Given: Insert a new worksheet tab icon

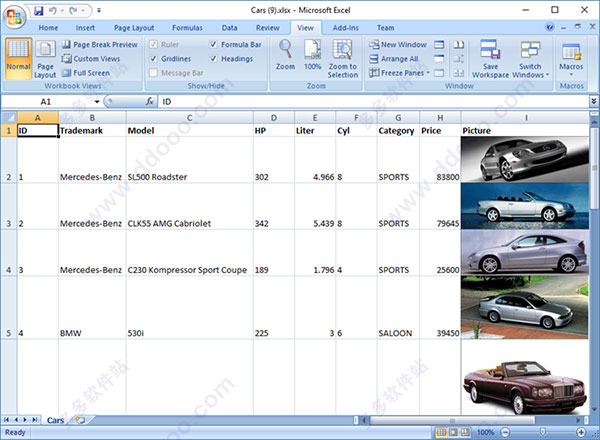Looking at the screenshot, I should (x=80, y=420).
